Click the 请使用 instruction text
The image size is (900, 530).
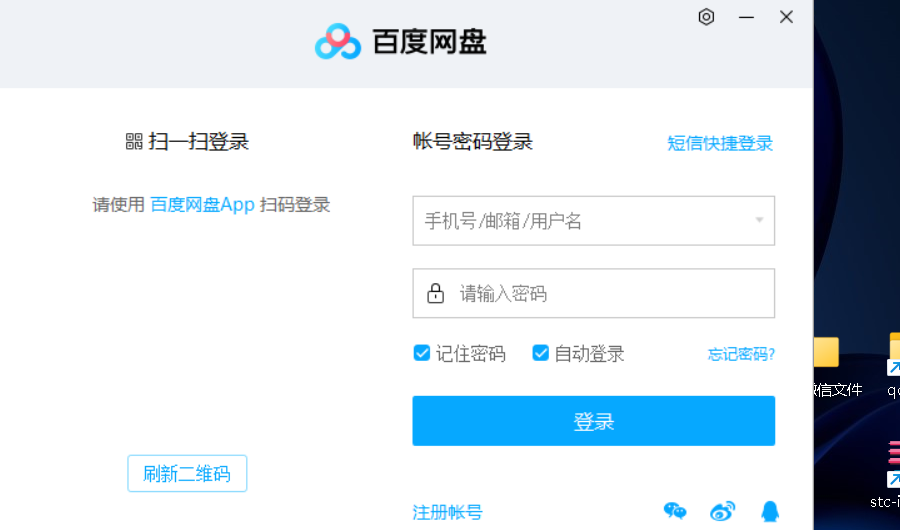click(119, 204)
